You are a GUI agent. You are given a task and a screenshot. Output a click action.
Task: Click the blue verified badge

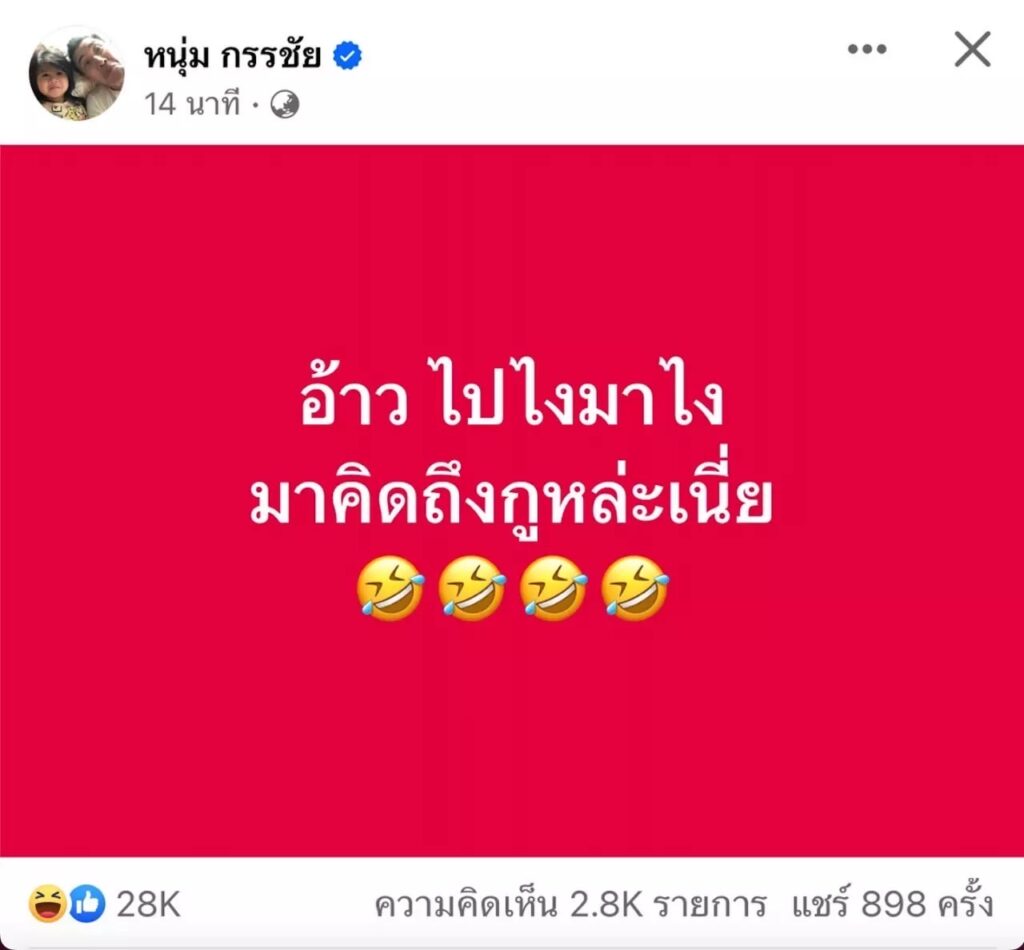(347, 55)
